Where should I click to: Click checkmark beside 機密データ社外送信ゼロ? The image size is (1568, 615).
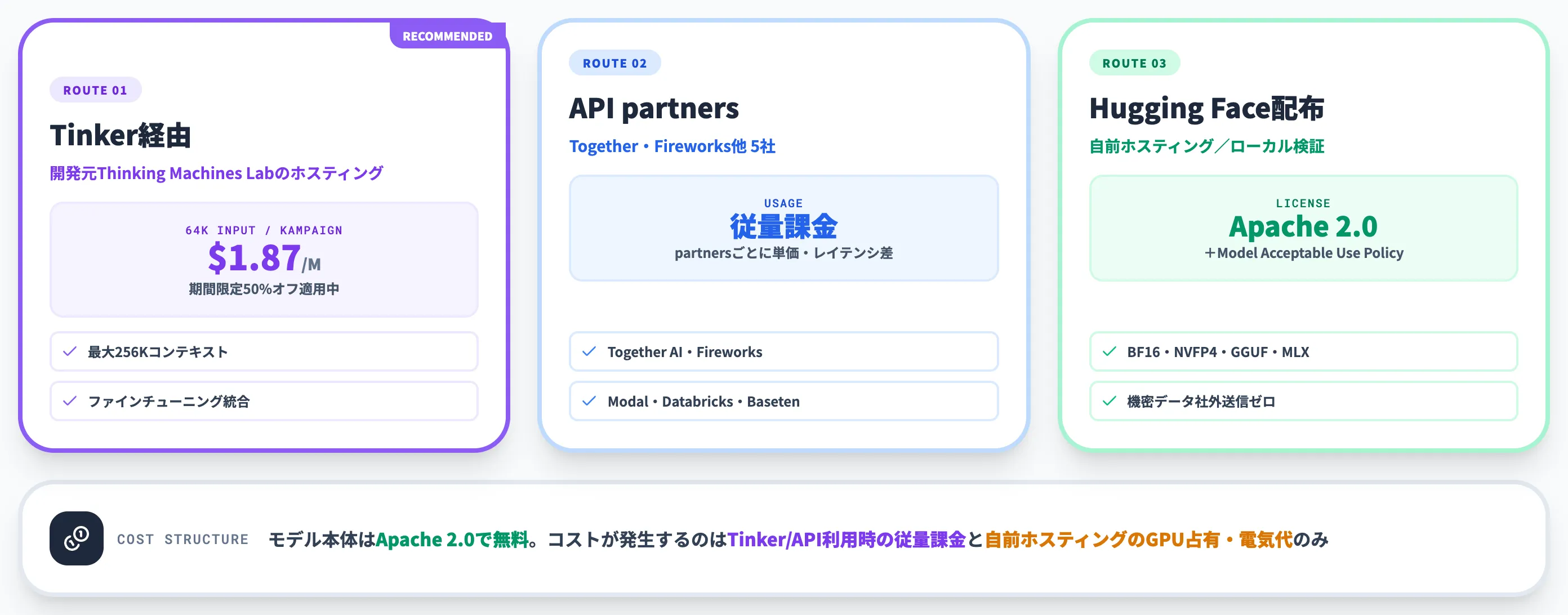click(1109, 400)
